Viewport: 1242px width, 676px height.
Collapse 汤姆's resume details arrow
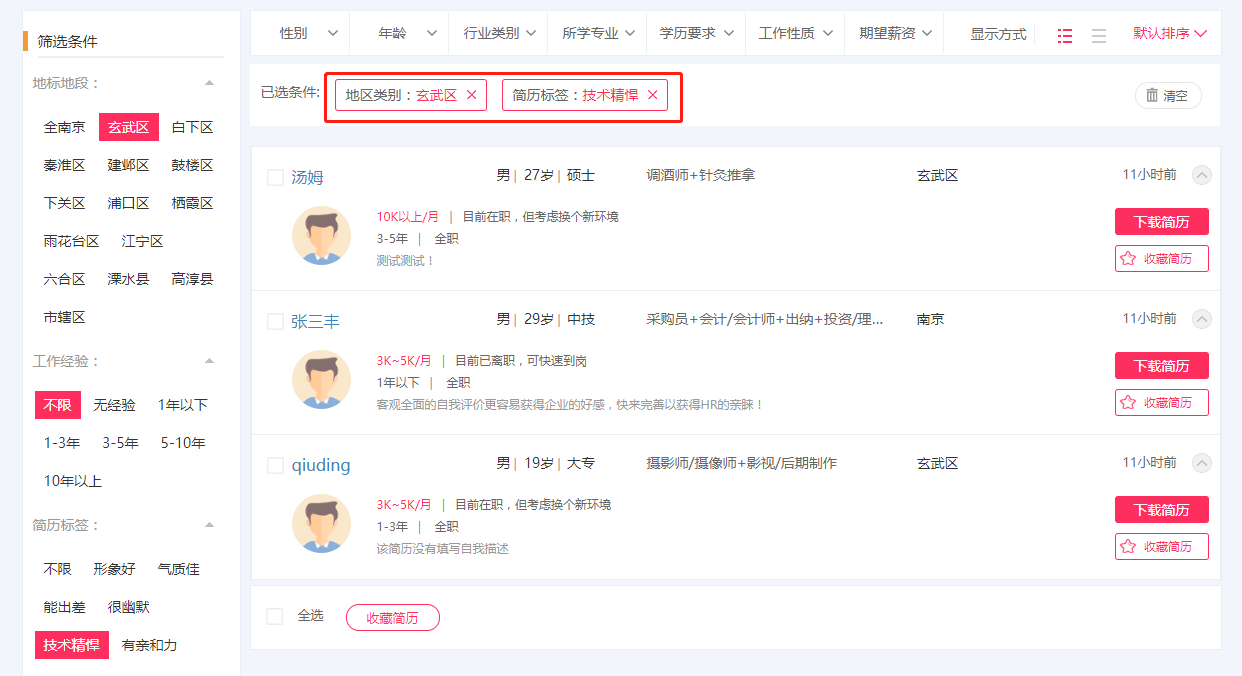pos(1202,175)
